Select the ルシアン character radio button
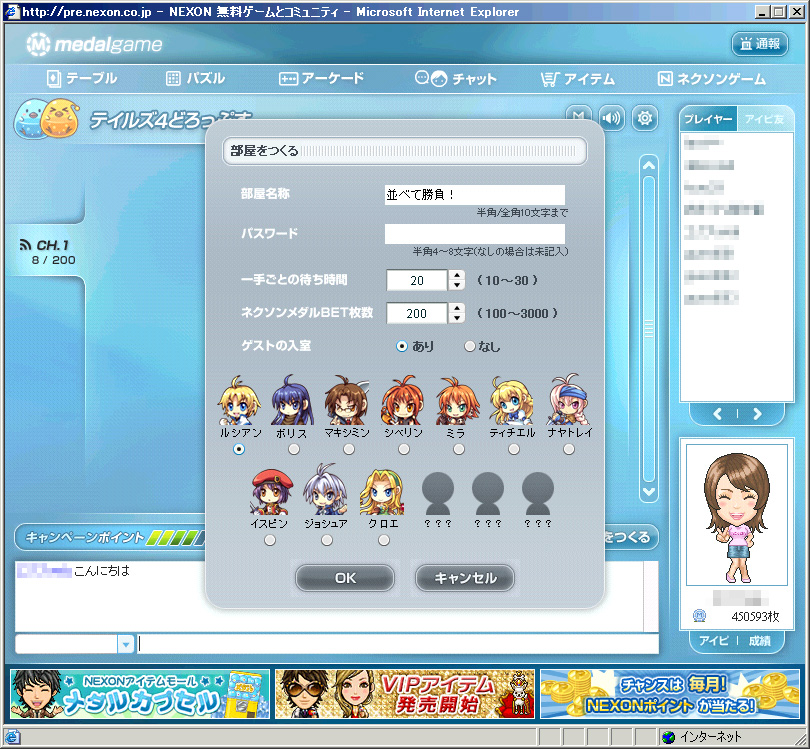The width and height of the screenshot is (810, 749). coord(239,449)
